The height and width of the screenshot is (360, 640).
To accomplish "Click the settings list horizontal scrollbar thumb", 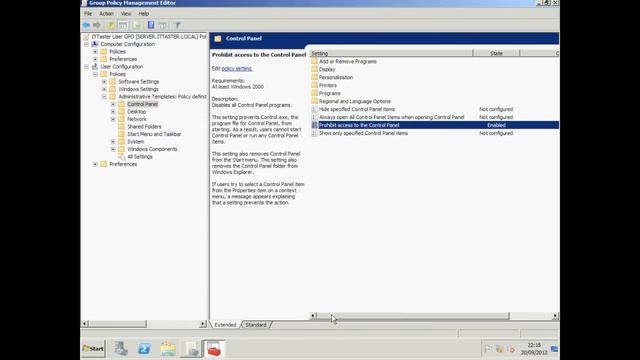I will click(x=413, y=316).
